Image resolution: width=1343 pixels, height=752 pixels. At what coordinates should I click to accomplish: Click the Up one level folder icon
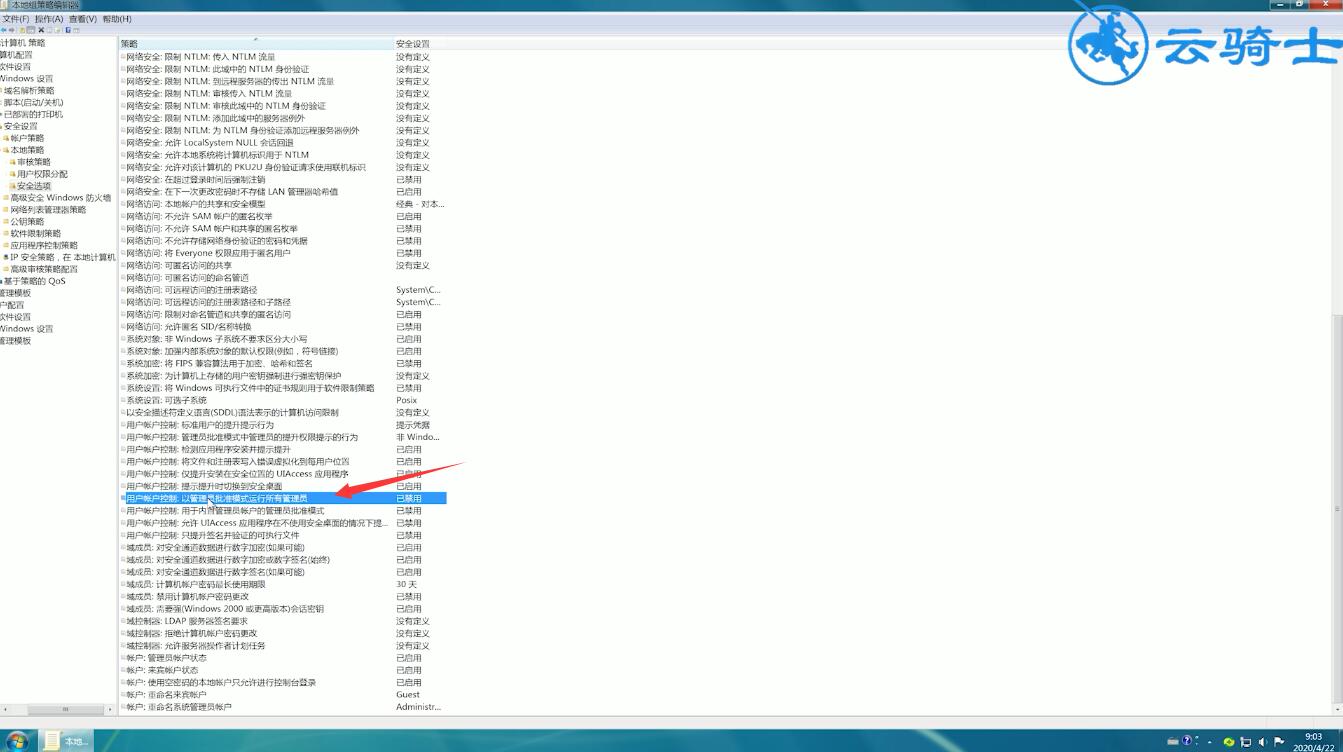(x=22, y=30)
